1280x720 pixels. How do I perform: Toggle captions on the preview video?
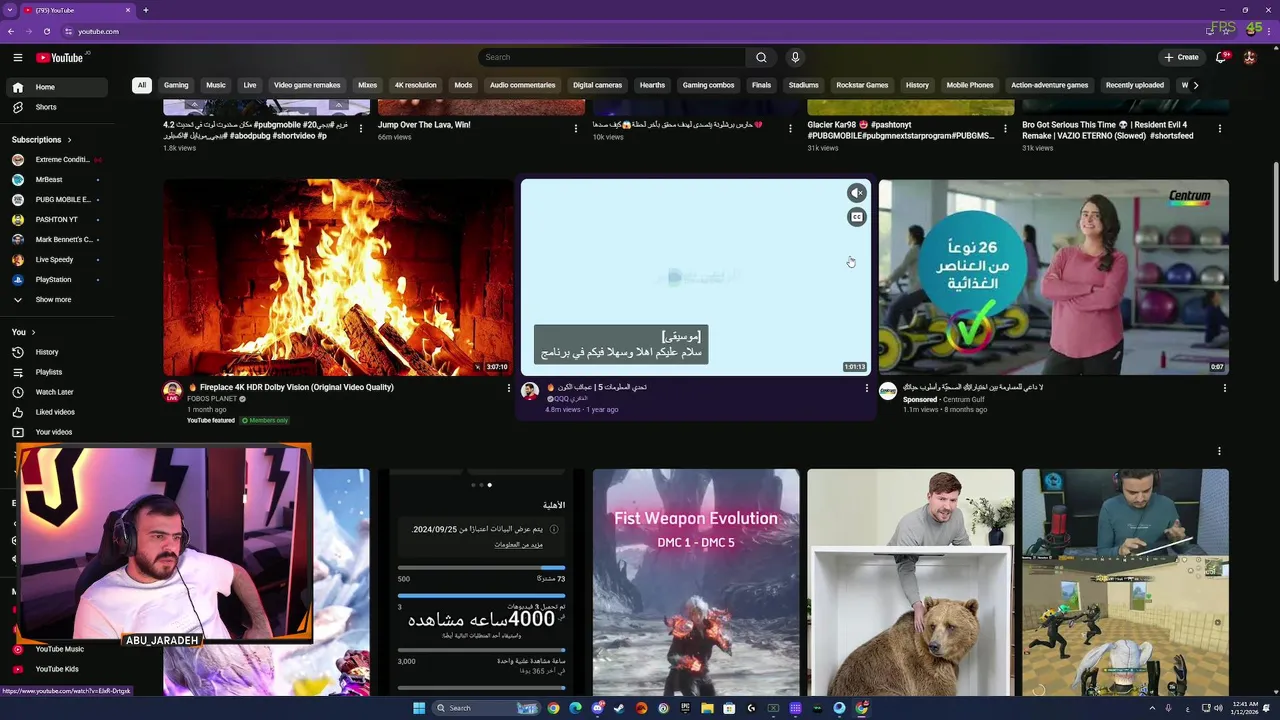857,217
